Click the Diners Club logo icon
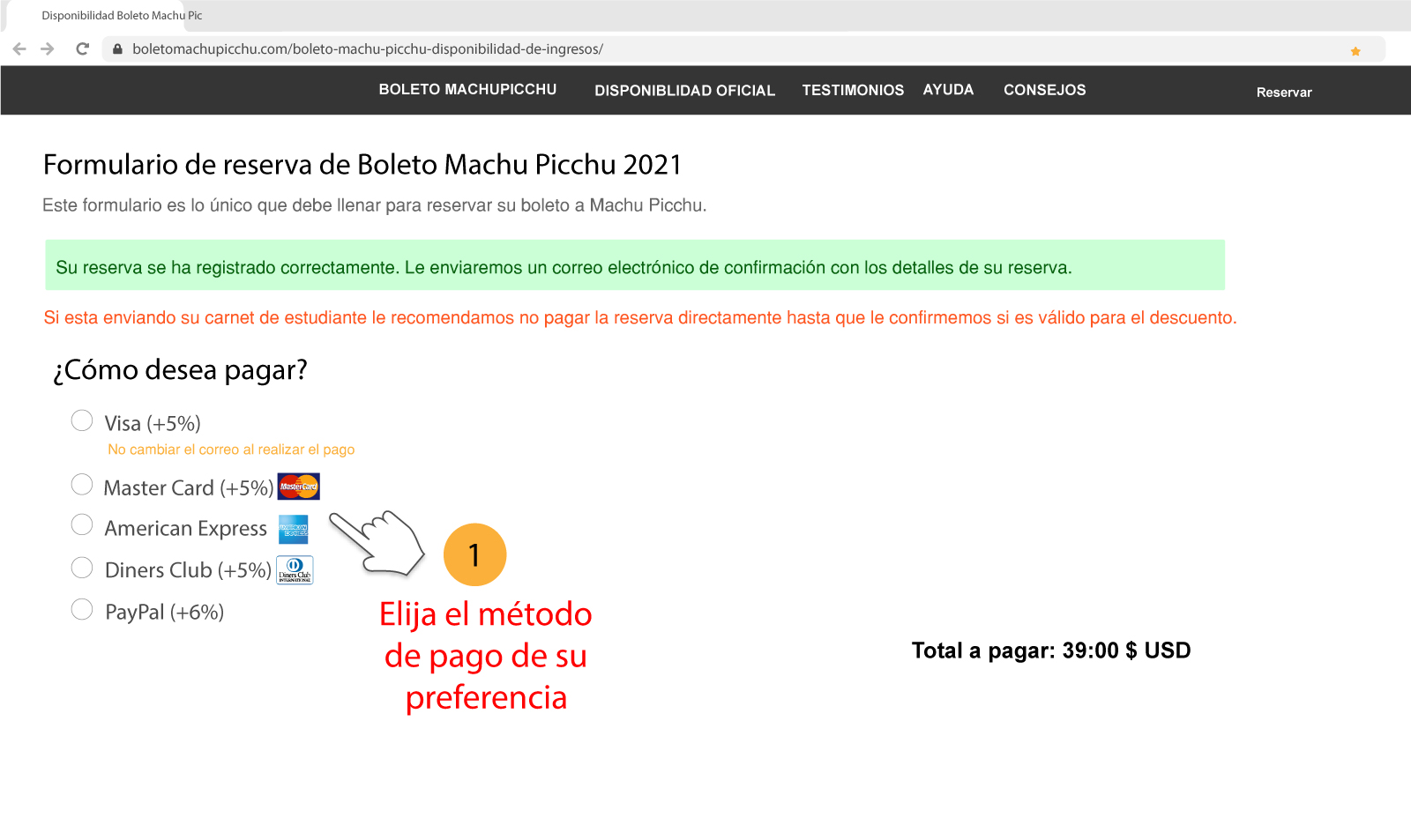The height and width of the screenshot is (840, 1411). tap(295, 570)
